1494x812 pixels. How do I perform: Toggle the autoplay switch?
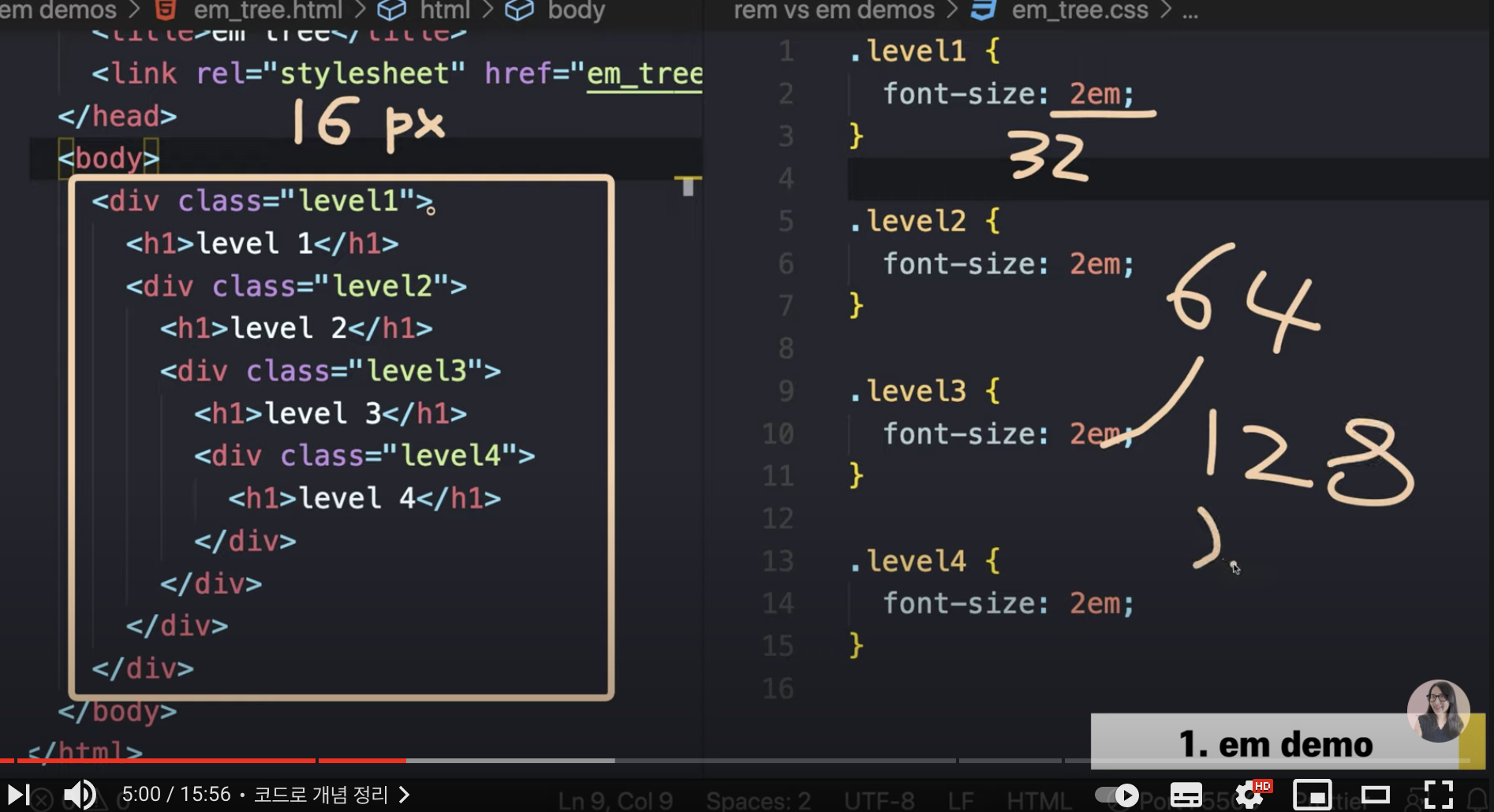coord(1117,795)
